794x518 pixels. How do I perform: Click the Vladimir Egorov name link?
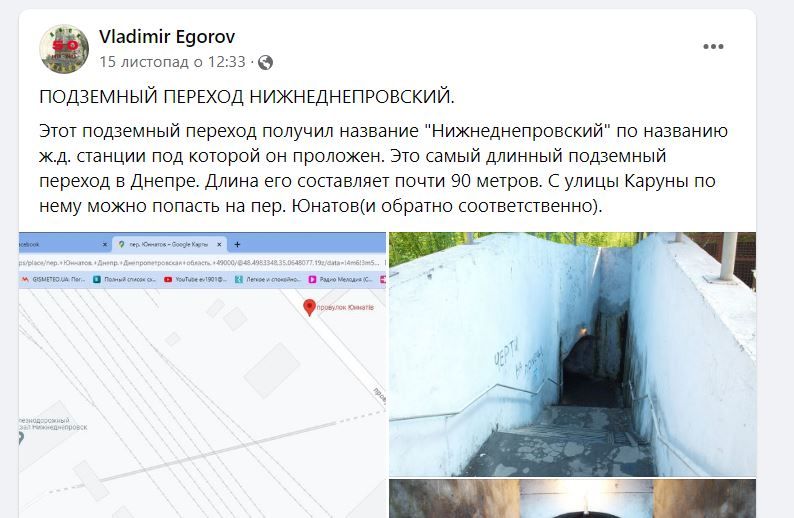[167, 36]
